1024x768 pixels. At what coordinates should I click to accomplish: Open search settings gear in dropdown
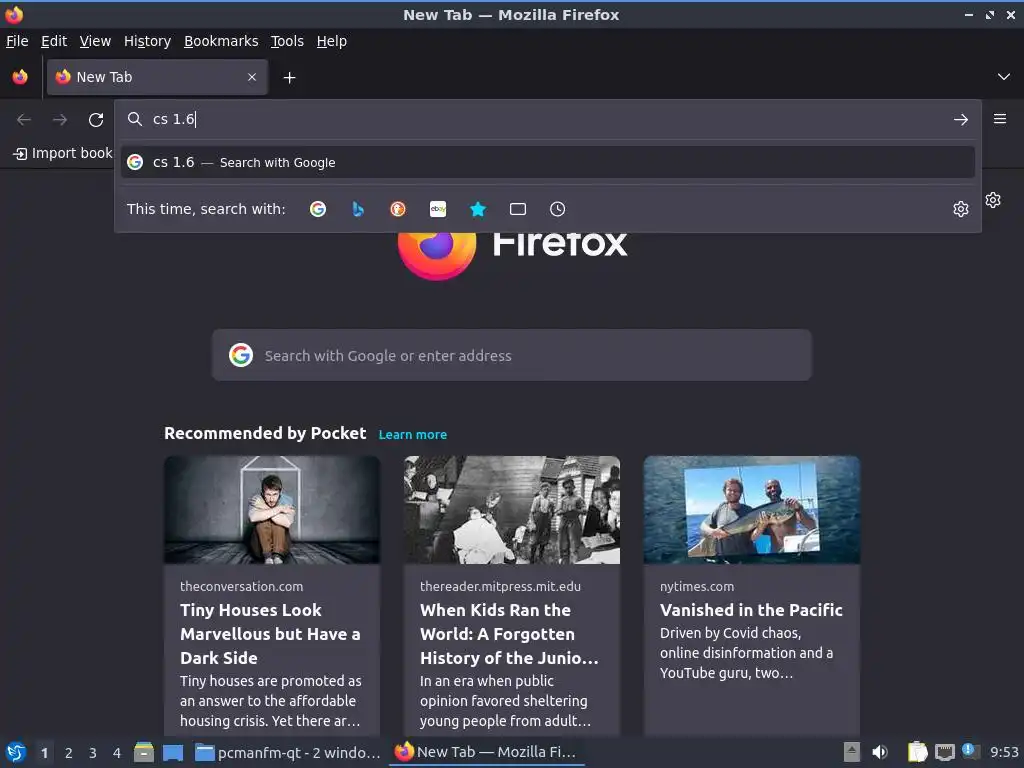pyautogui.click(x=961, y=209)
